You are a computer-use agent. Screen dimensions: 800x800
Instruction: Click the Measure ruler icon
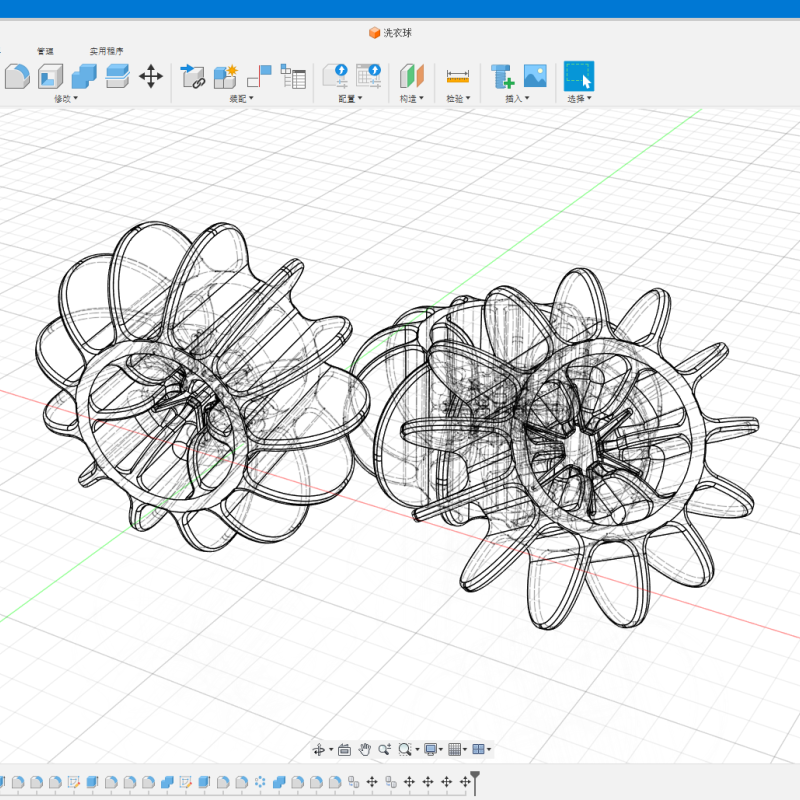pyautogui.click(x=457, y=76)
